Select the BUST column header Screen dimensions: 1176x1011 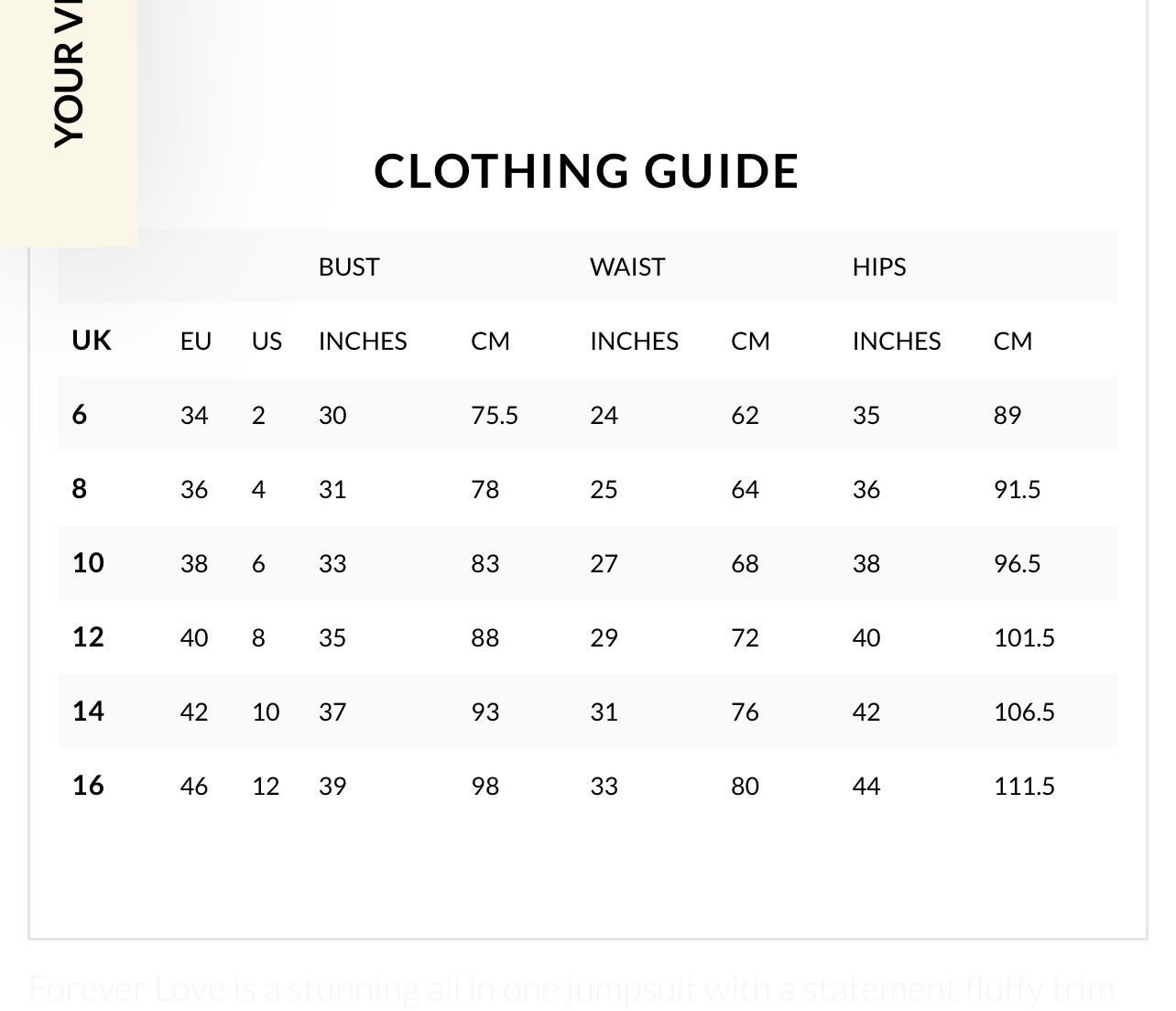(x=348, y=266)
